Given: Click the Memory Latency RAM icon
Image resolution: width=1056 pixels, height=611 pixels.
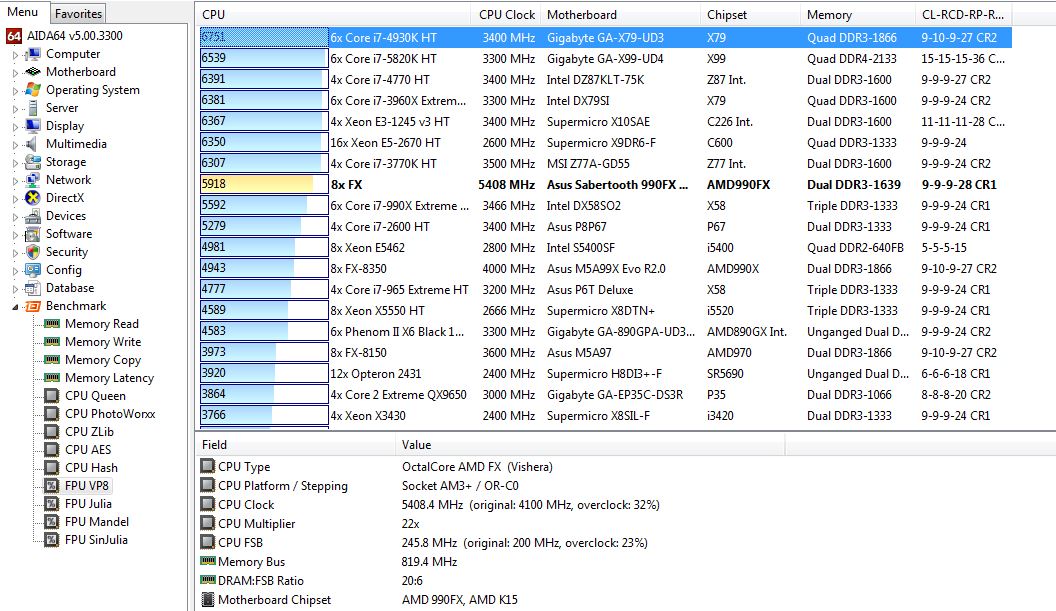Looking at the screenshot, I should (52, 378).
